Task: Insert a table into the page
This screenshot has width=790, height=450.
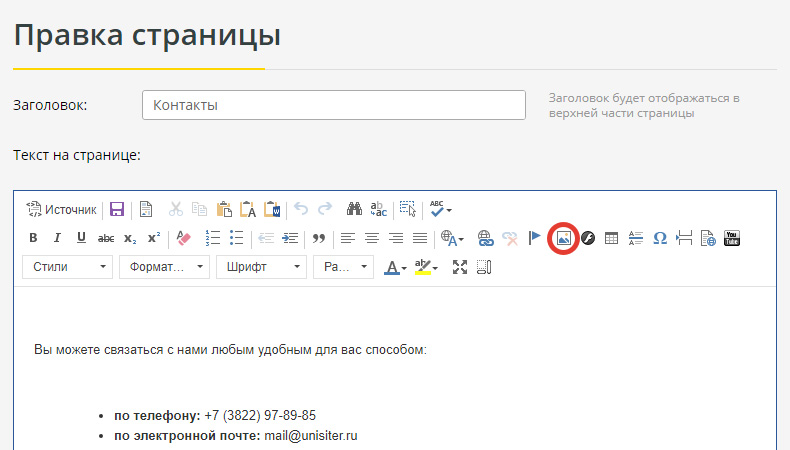Action: tap(612, 238)
